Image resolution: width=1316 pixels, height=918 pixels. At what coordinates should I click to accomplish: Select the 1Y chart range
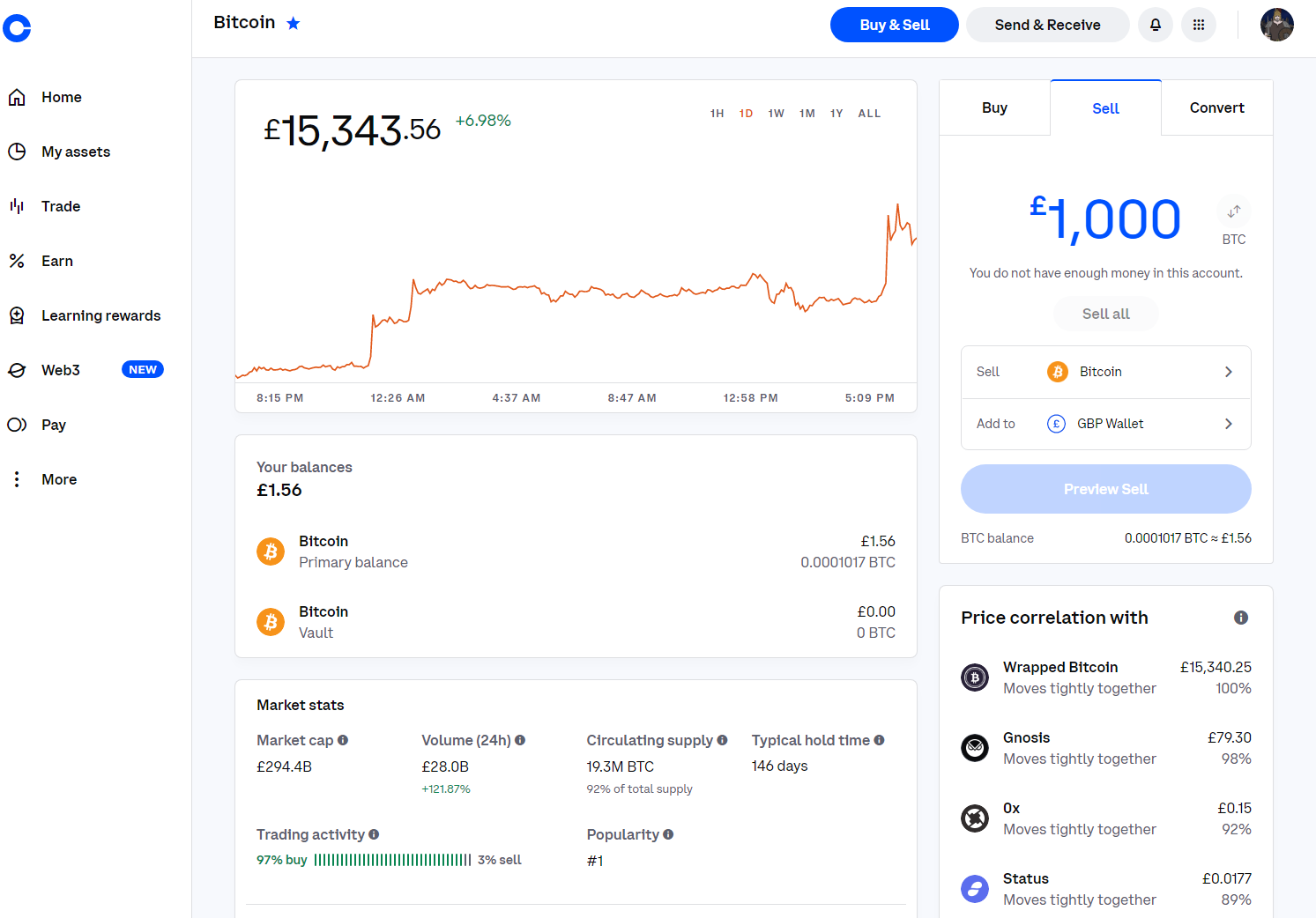836,114
